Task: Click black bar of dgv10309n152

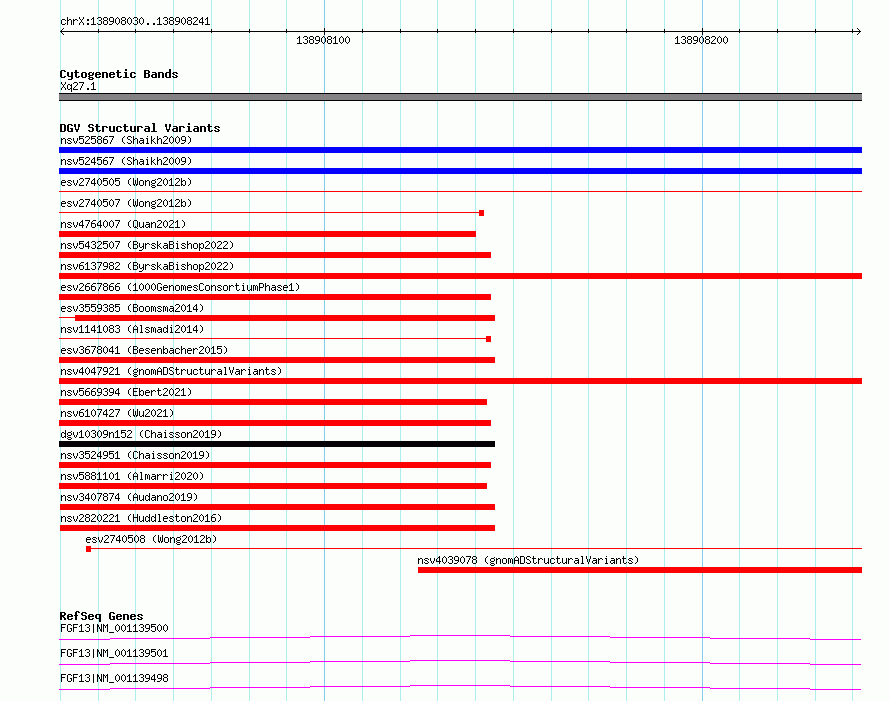Action: coord(277,444)
